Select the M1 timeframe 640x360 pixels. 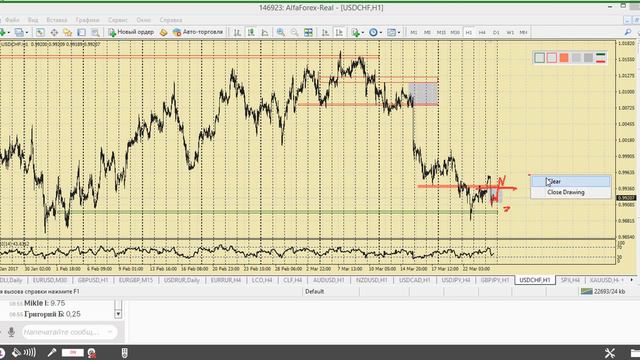click(x=414, y=32)
